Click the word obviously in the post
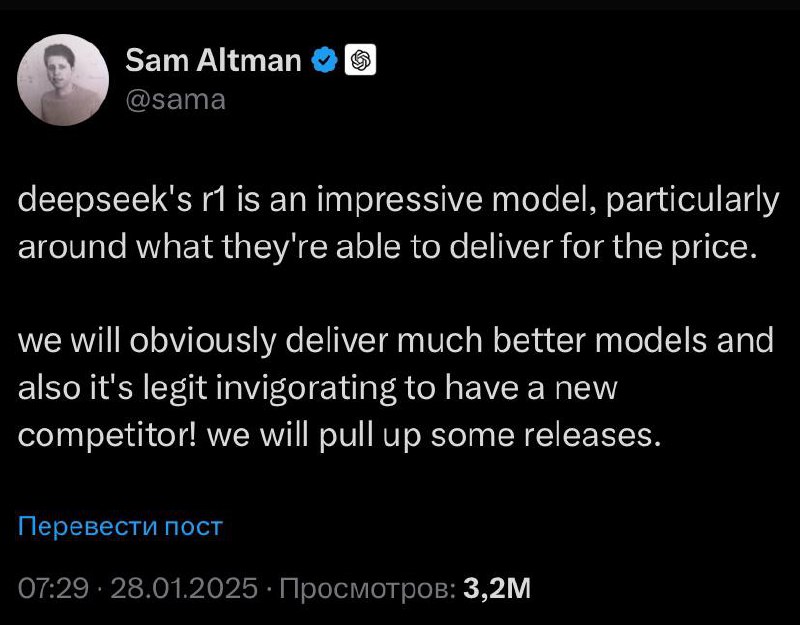The image size is (800, 625). [202, 341]
